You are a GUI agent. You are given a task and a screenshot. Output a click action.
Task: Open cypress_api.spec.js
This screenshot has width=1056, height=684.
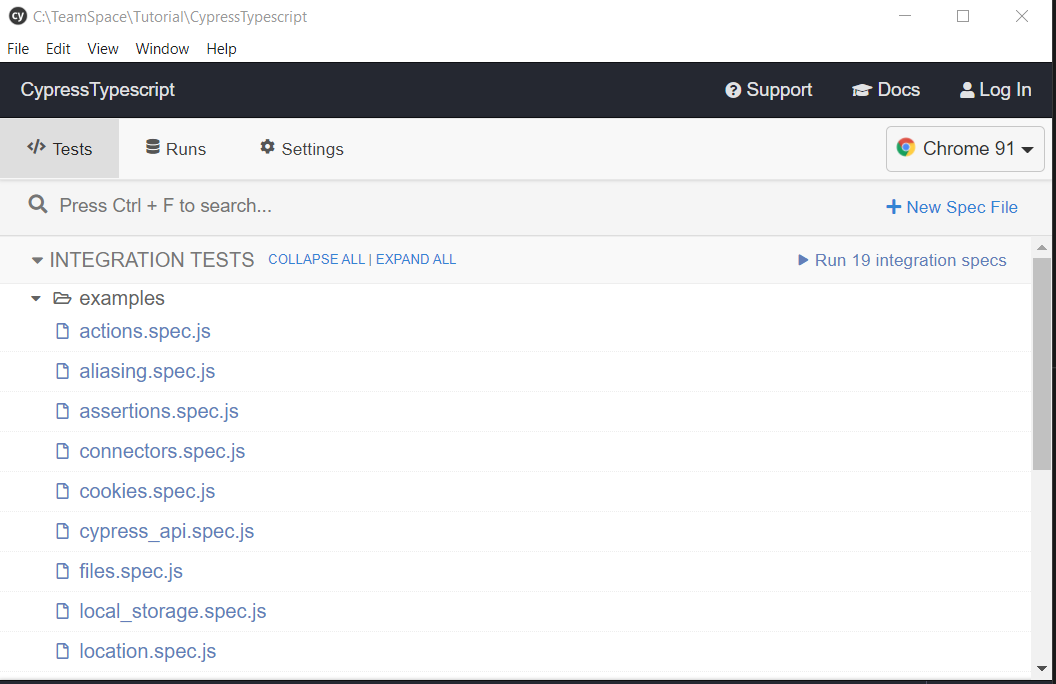tap(167, 531)
